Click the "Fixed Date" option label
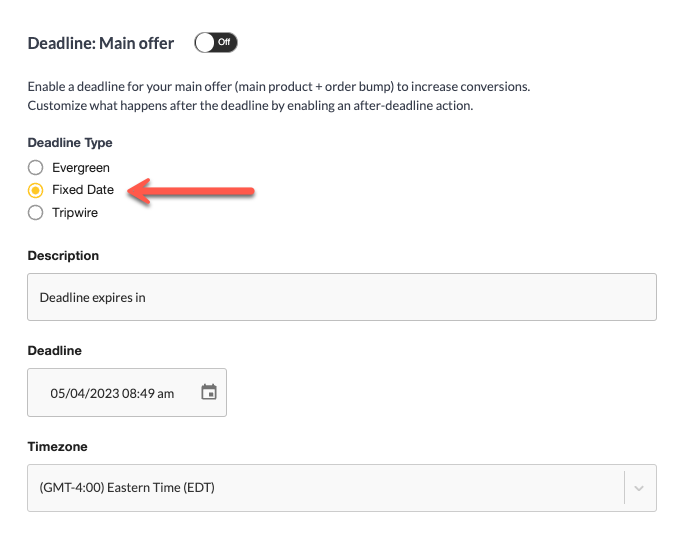 coord(83,190)
